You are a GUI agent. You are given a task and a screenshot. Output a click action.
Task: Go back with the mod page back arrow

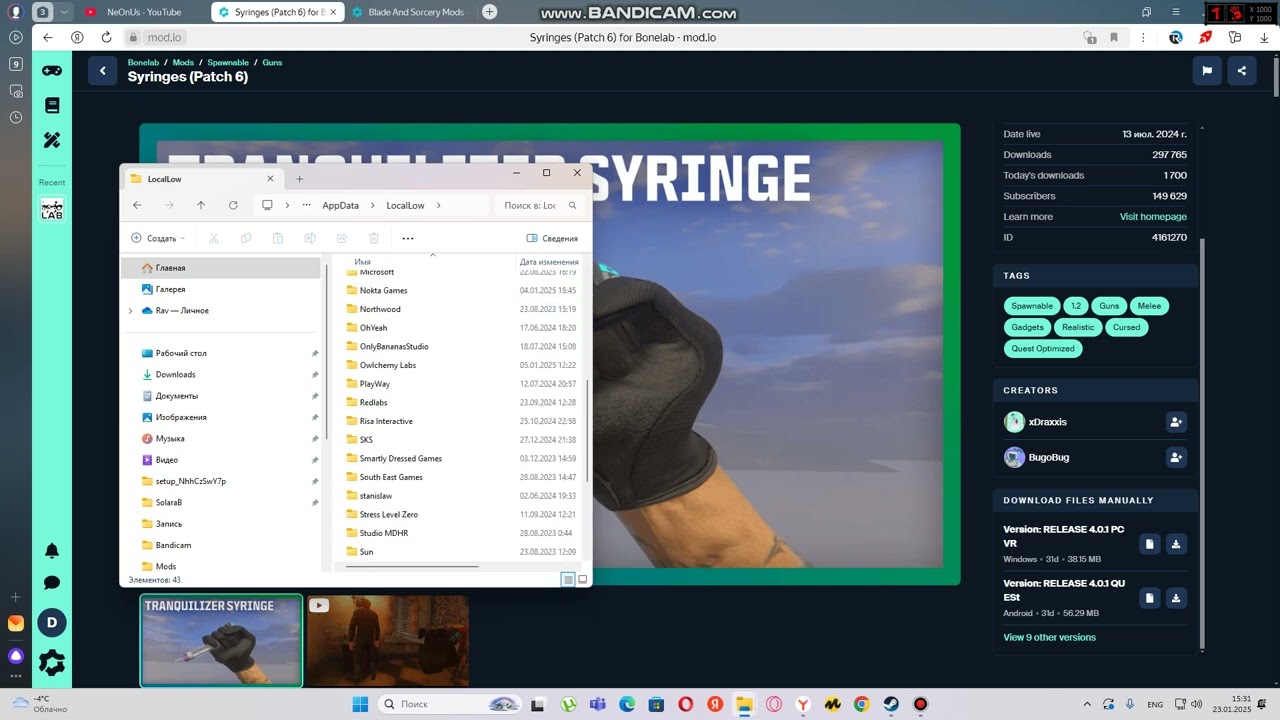[102, 71]
